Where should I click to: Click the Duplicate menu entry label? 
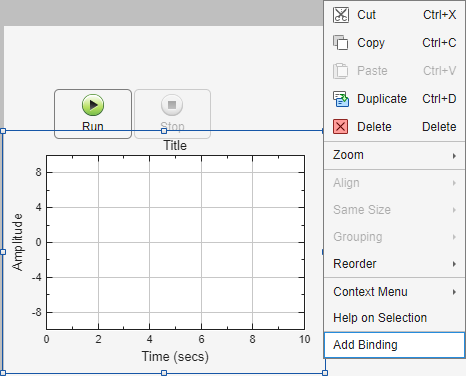(x=382, y=99)
